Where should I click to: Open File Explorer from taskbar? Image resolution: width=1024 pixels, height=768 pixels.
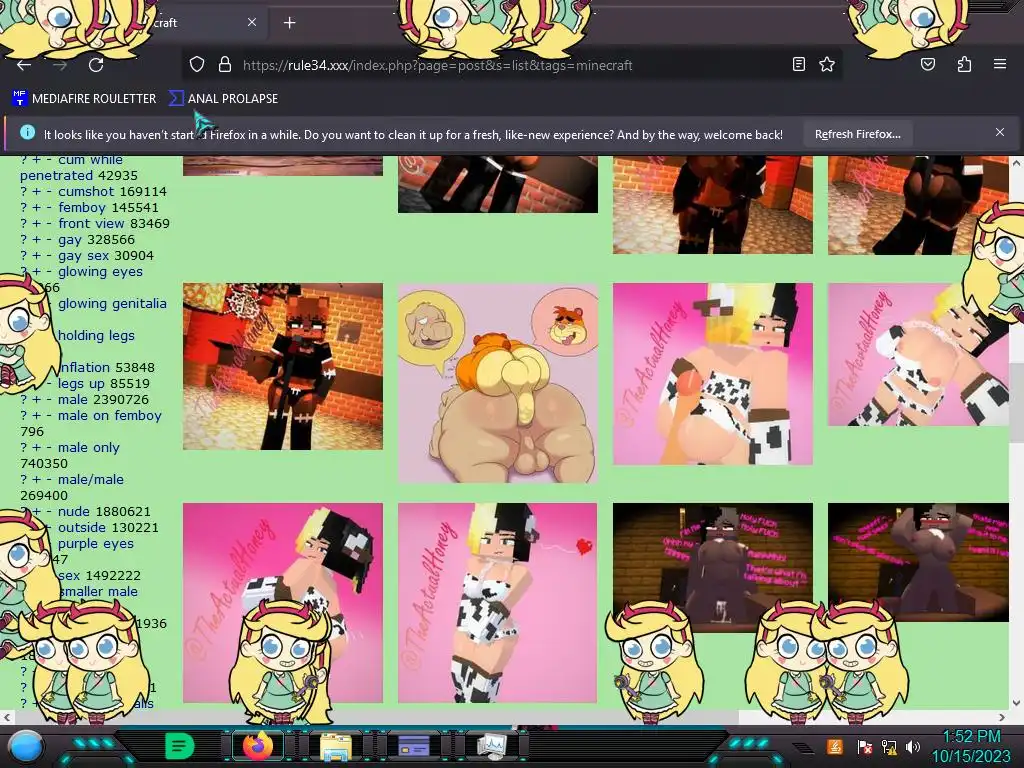pyautogui.click(x=336, y=746)
